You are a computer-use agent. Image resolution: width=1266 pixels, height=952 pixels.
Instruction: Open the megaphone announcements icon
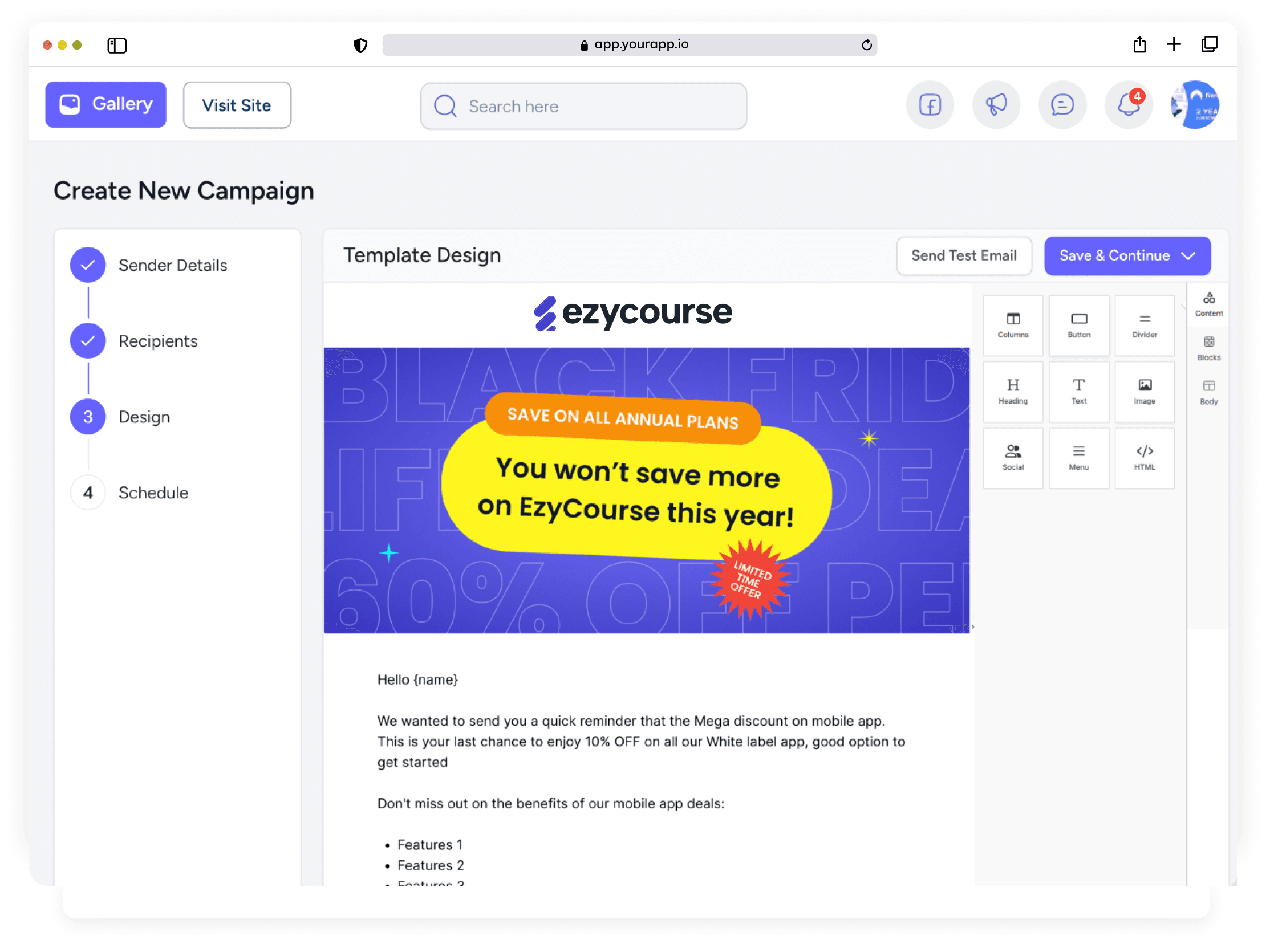point(996,105)
